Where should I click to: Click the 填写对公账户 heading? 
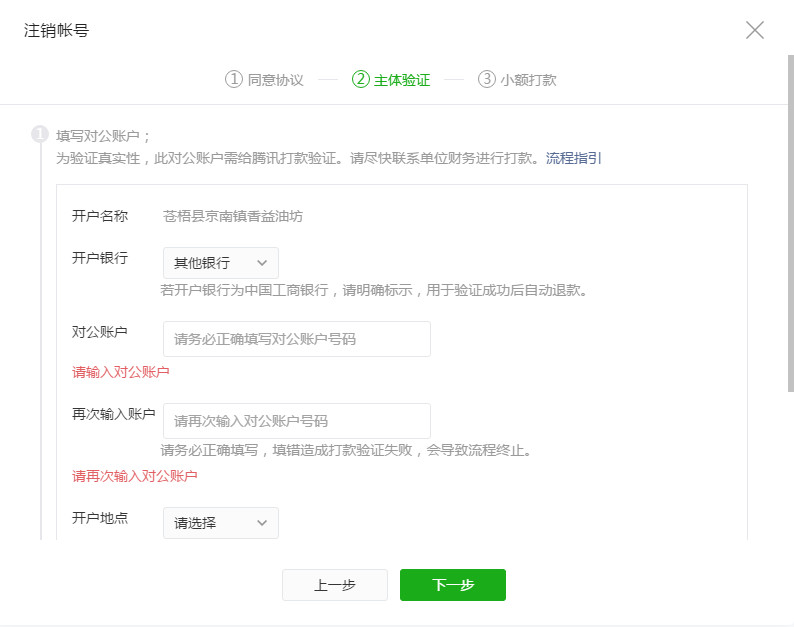pyautogui.click(x=103, y=136)
